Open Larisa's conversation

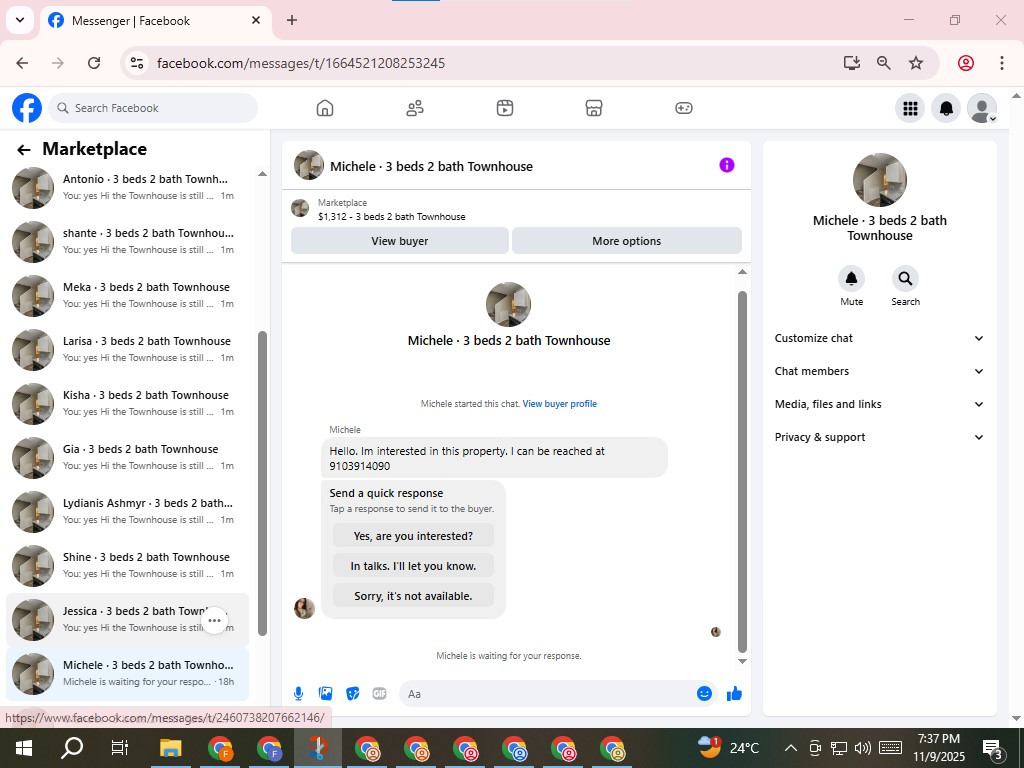click(127, 349)
